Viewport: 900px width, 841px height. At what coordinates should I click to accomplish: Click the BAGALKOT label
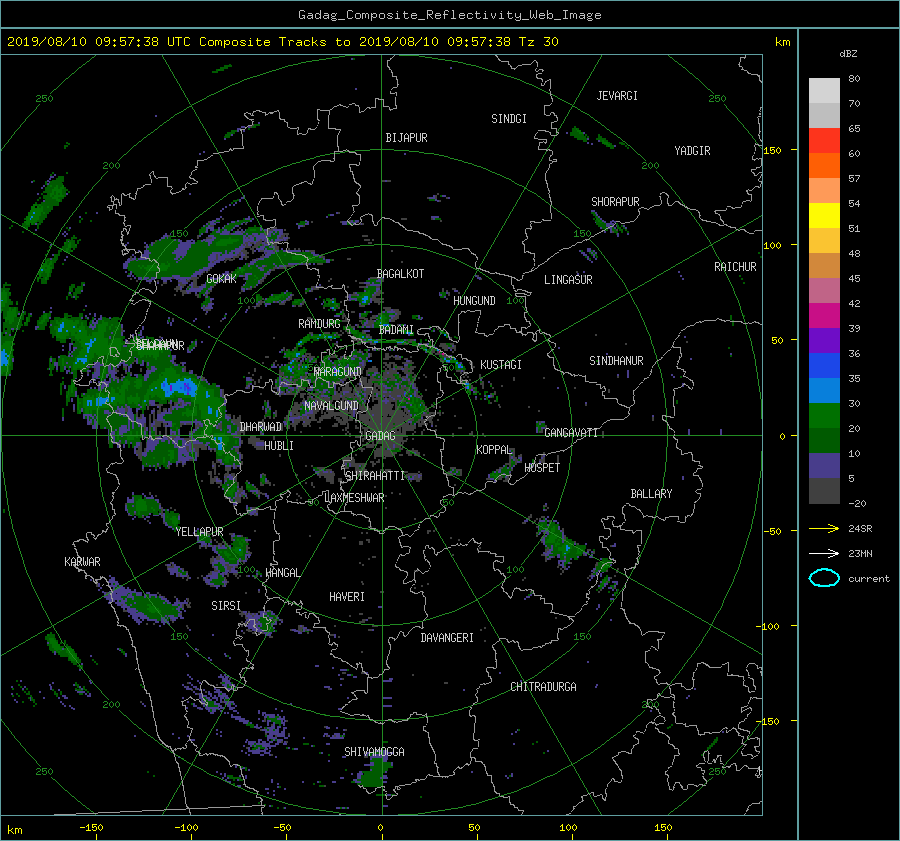tap(400, 274)
